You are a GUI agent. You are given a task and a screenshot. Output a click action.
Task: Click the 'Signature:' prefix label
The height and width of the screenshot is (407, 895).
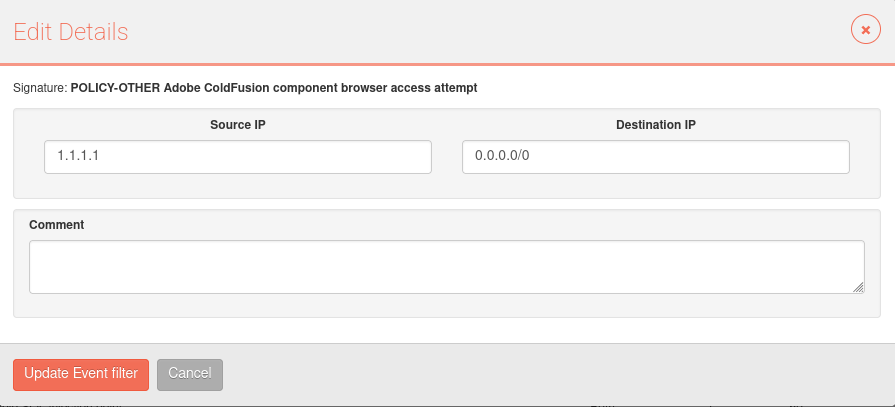click(x=40, y=89)
